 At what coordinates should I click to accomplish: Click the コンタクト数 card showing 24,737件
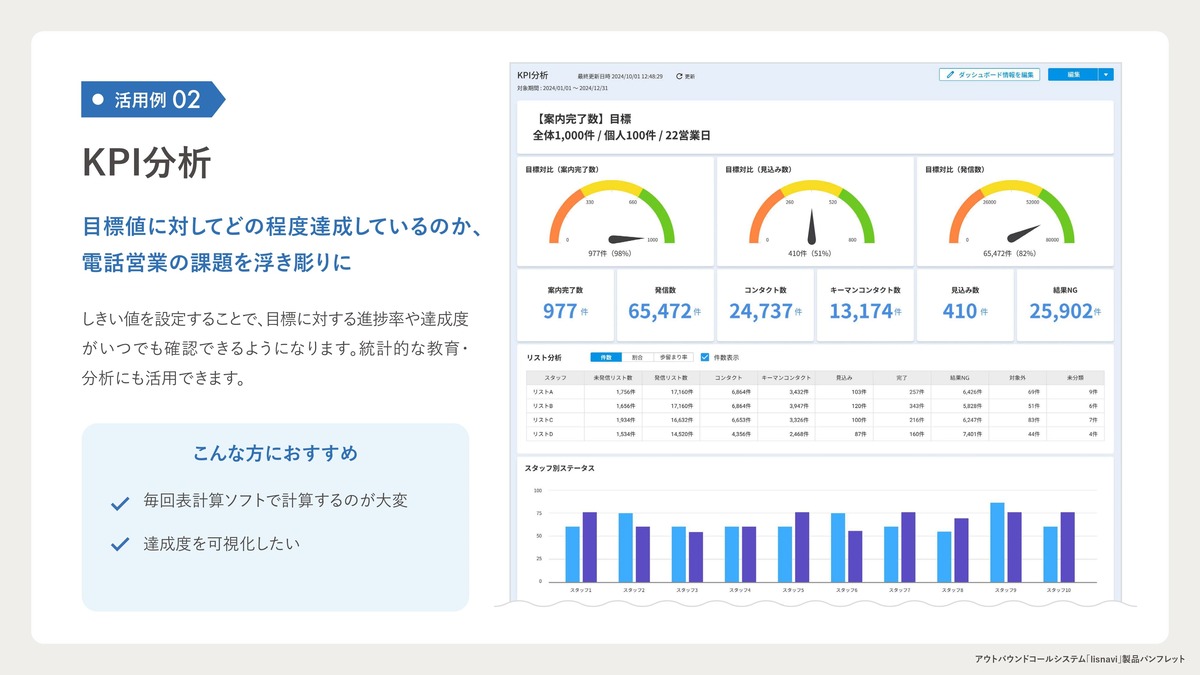coord(765,305)
